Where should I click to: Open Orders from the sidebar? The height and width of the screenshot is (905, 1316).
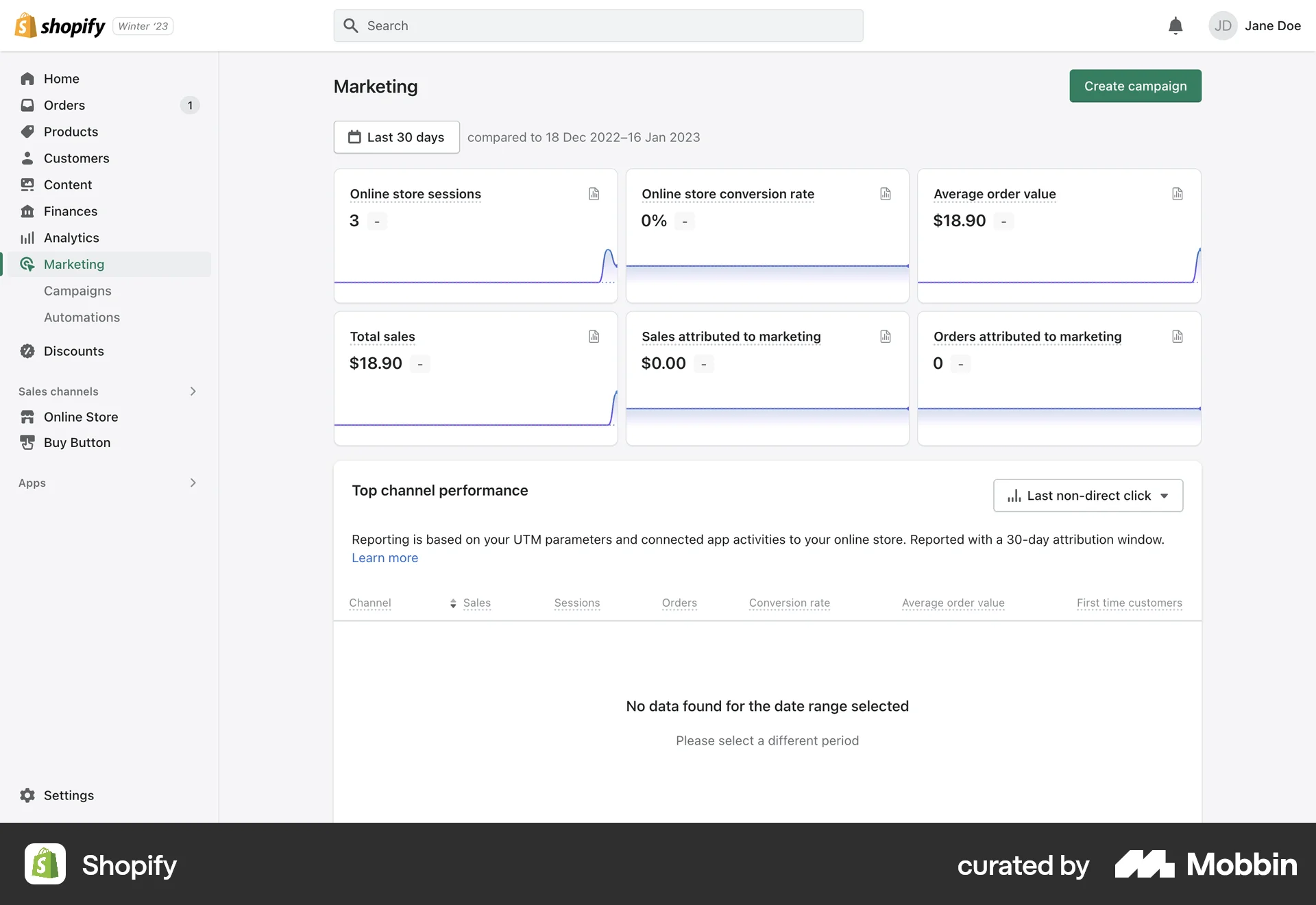coord(64,105)
